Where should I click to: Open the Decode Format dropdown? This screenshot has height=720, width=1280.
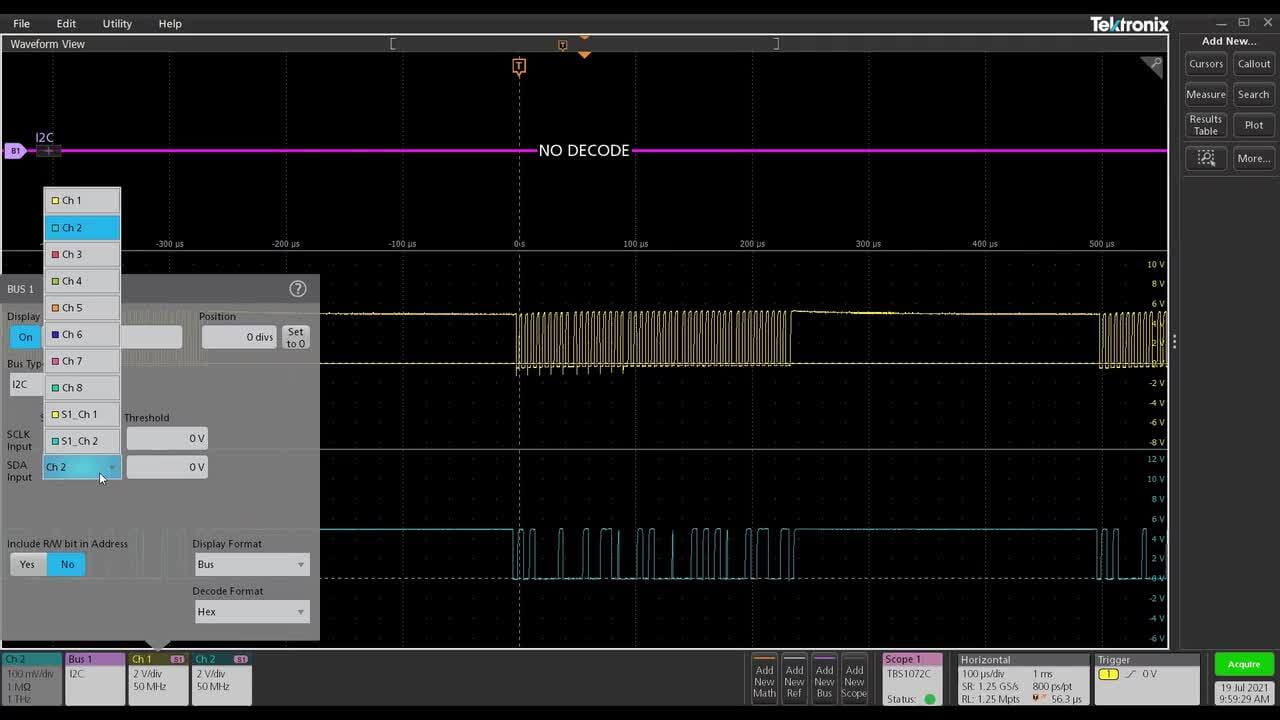[x=251, y=612]
